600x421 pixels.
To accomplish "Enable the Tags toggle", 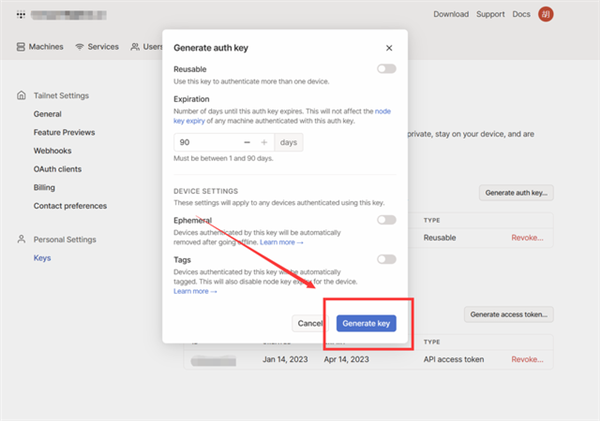I will click(386, 259).
